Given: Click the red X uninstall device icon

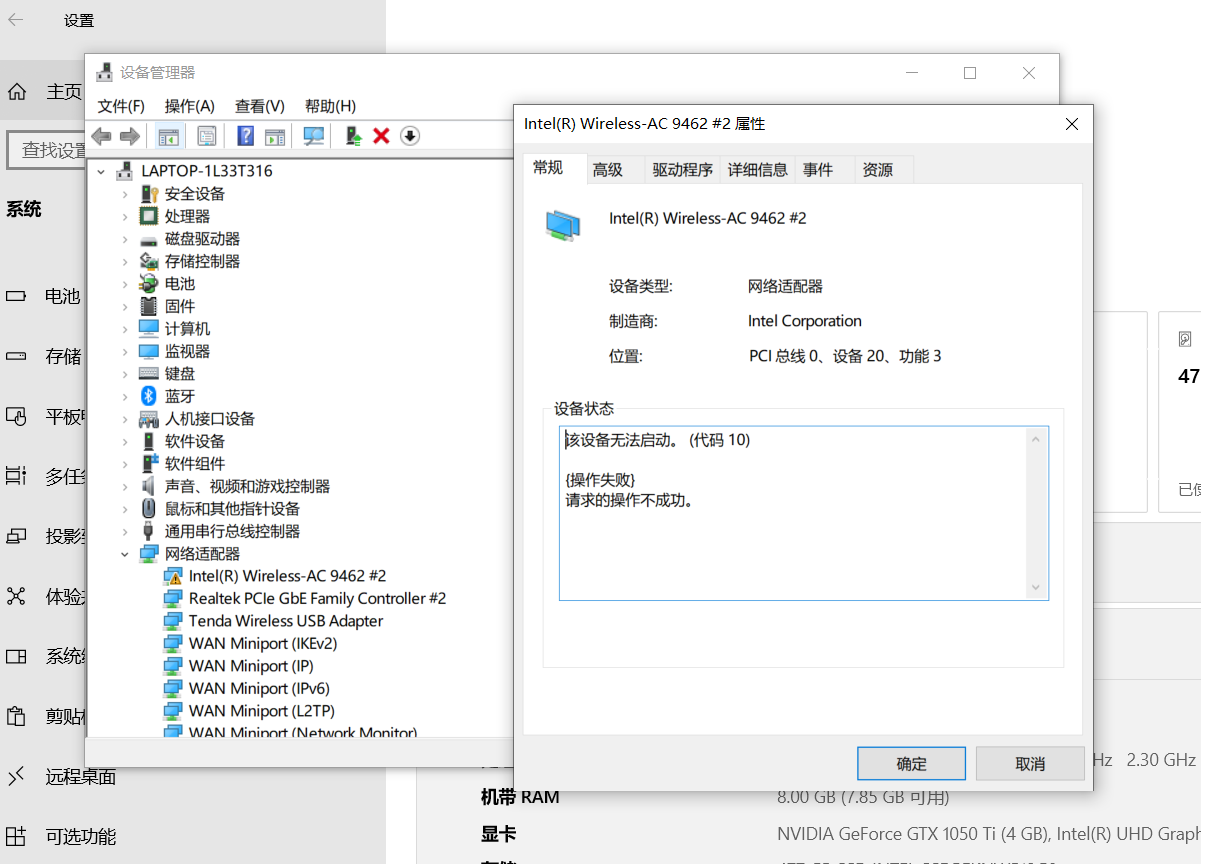Looking at the screenshot, I should click(x=381, y=136).
